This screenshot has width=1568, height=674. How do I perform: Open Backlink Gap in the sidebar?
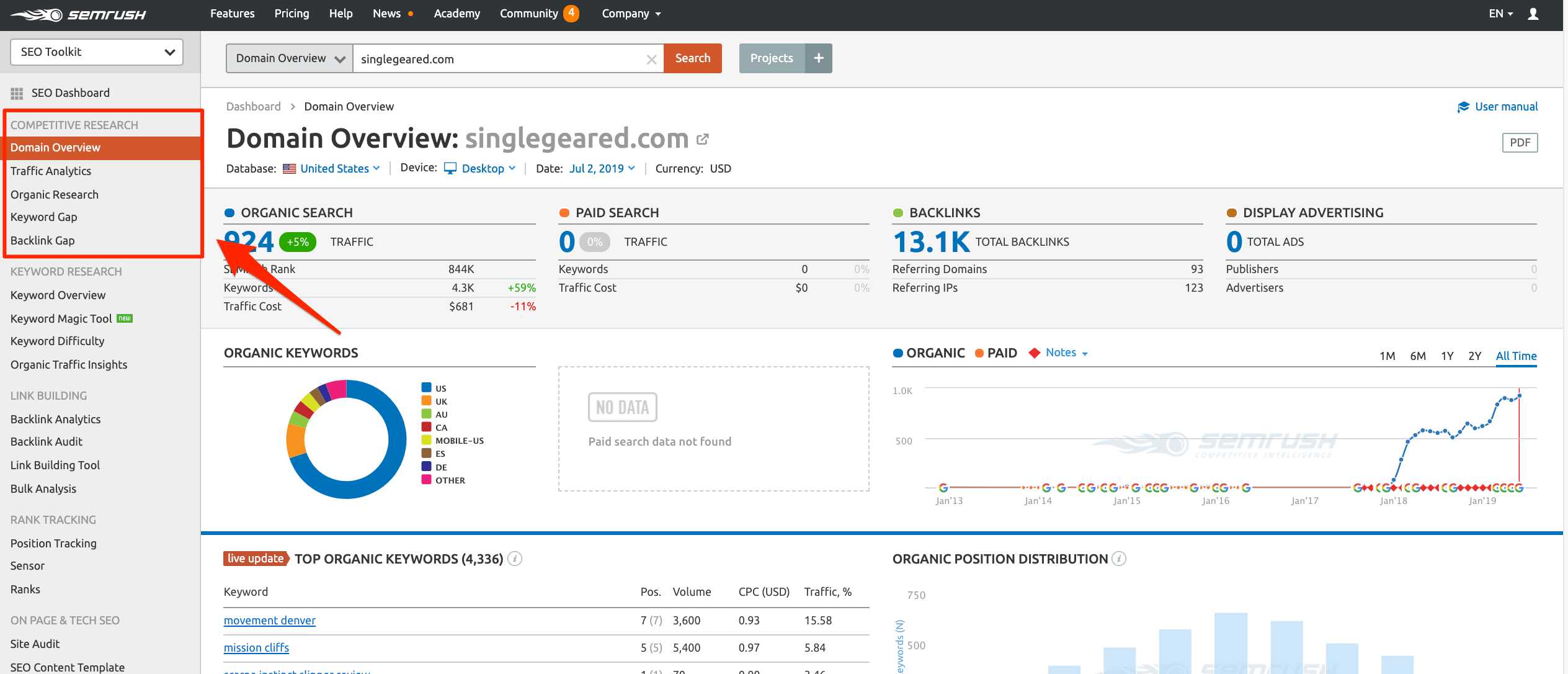pos(43,241)
